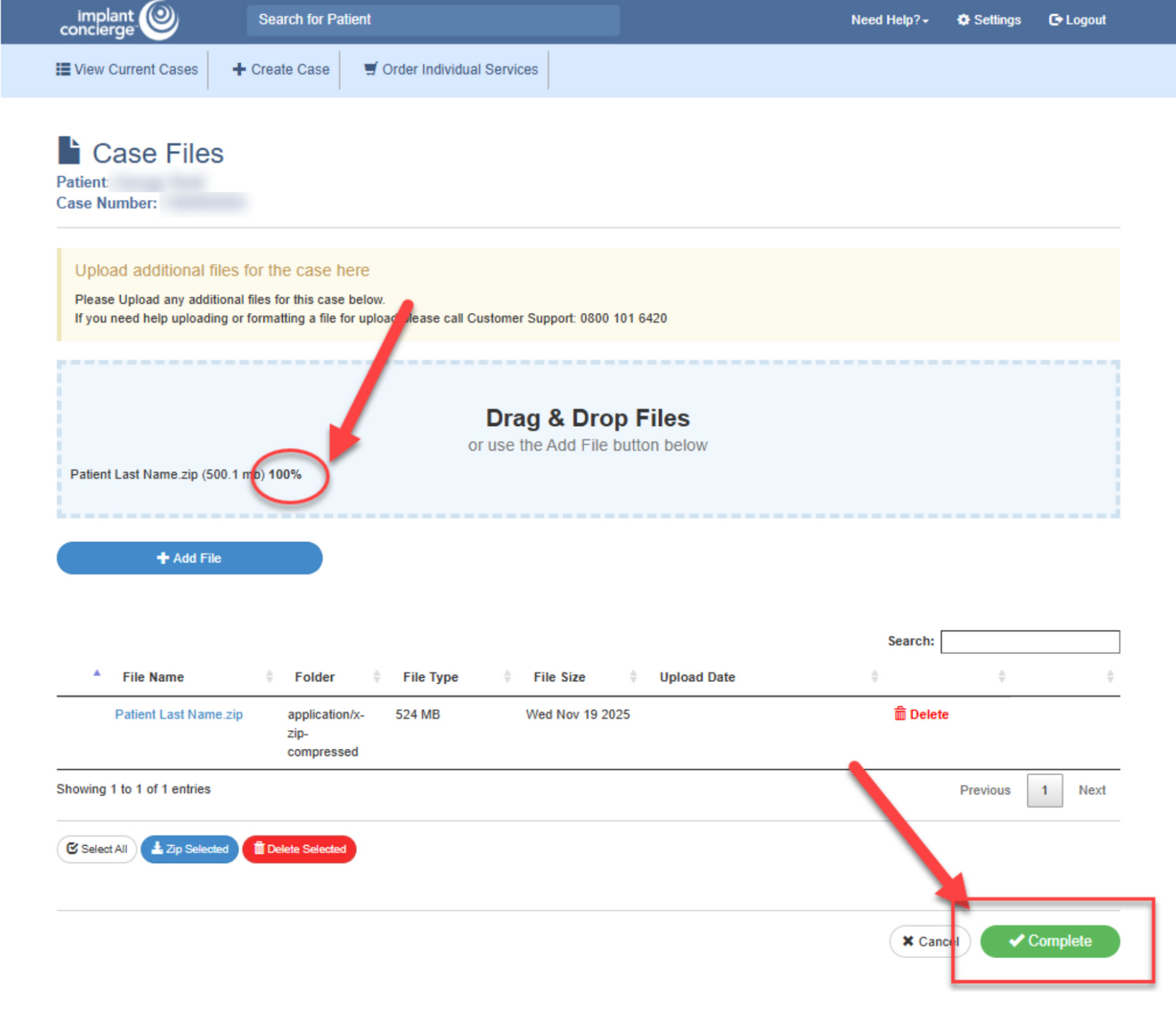The image size is (1176, 1020).
Task: Click the Case Files document icon
Action: [x=69, y=151]
